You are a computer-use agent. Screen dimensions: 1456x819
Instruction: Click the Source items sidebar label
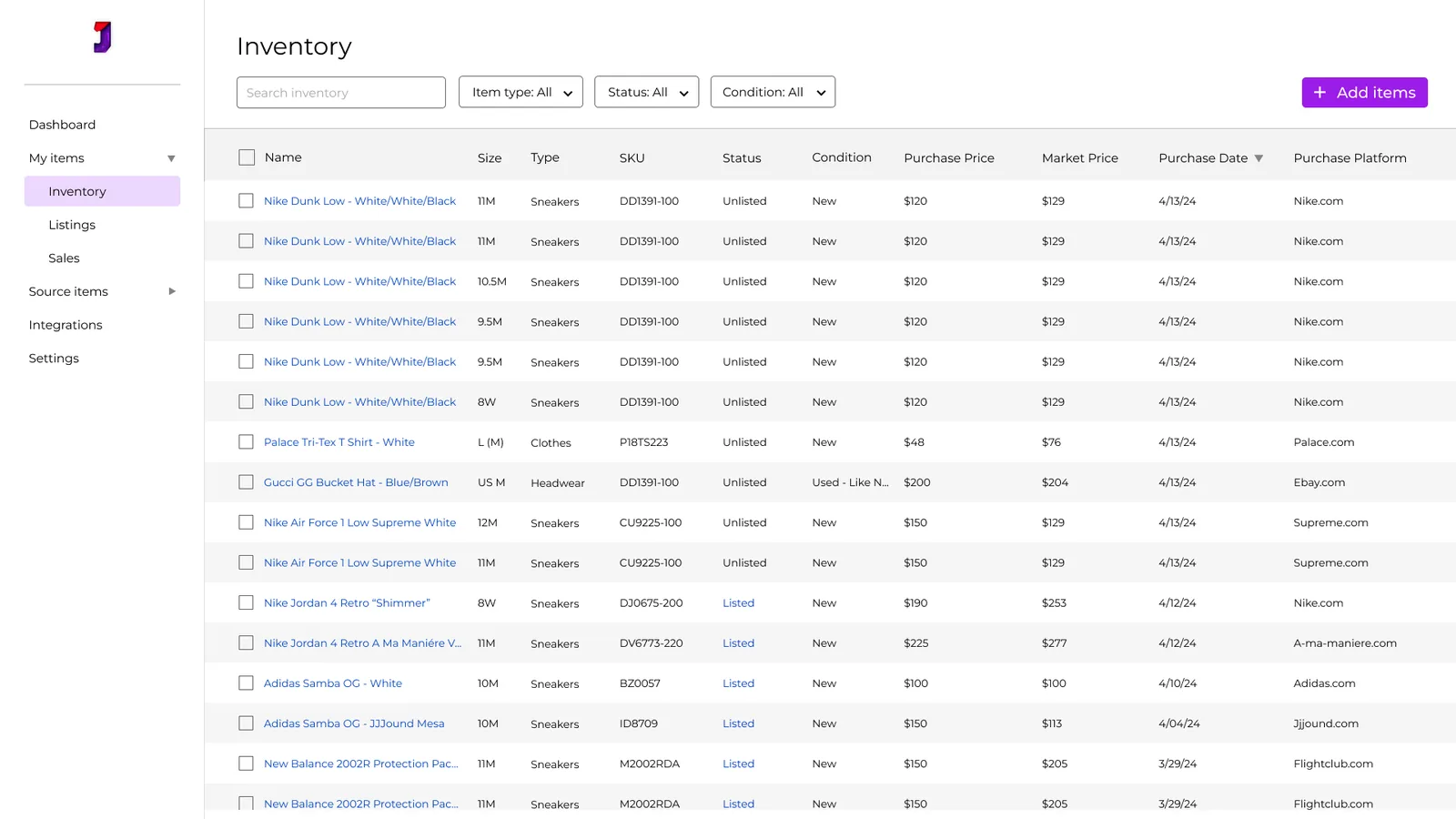click(x=68, y=291)
